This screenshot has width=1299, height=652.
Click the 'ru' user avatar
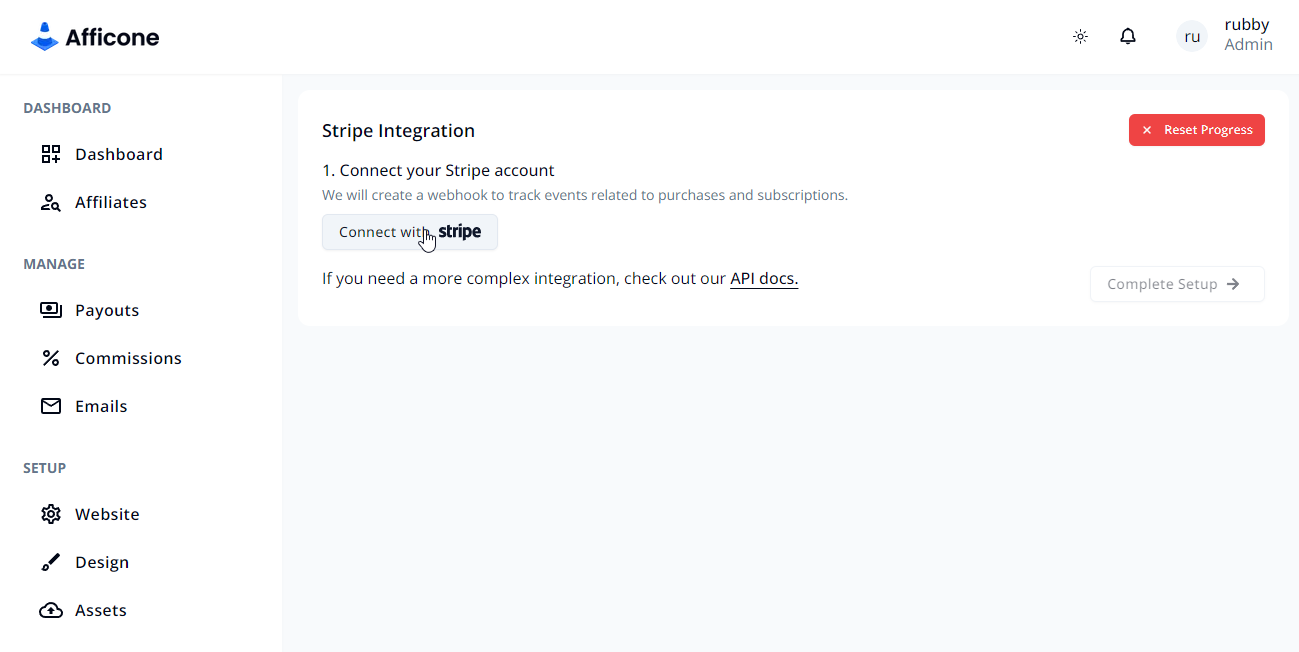coord(1192,37)
